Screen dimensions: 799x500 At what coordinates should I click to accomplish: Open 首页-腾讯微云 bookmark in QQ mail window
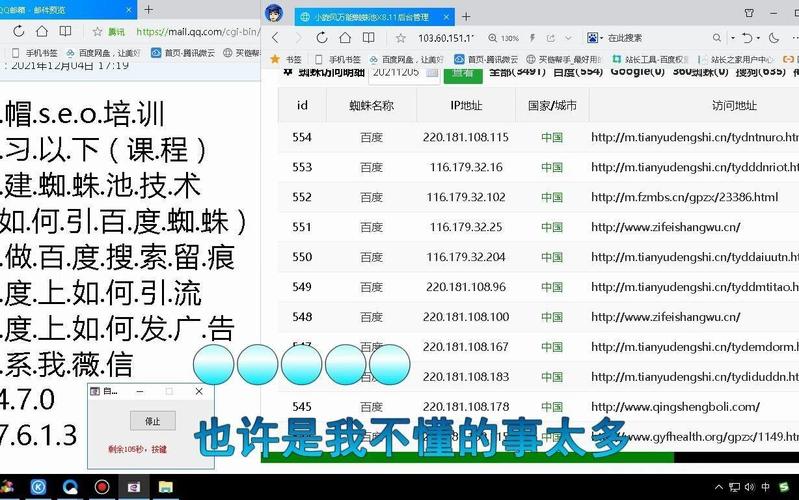(183, 52)
